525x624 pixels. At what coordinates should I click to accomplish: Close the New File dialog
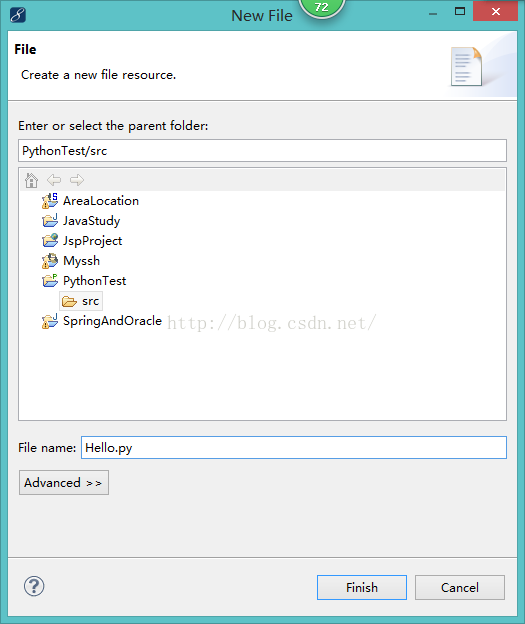496,11
